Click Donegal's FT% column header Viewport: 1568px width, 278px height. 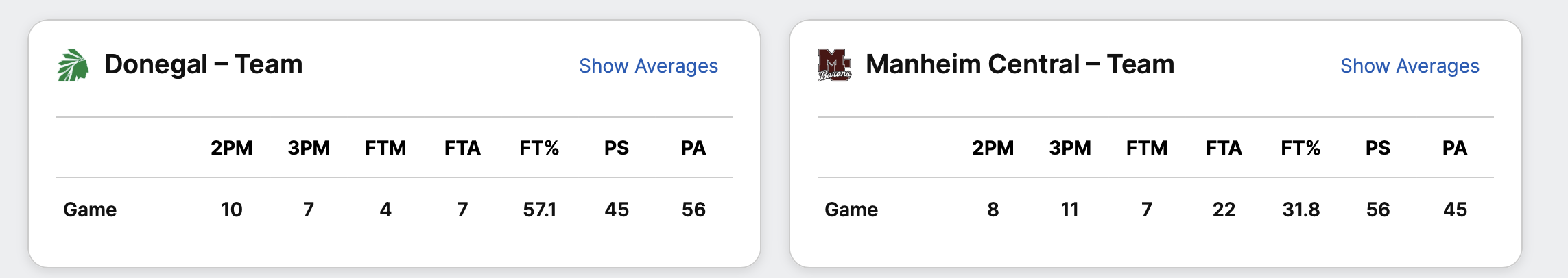tap(539, 148)
